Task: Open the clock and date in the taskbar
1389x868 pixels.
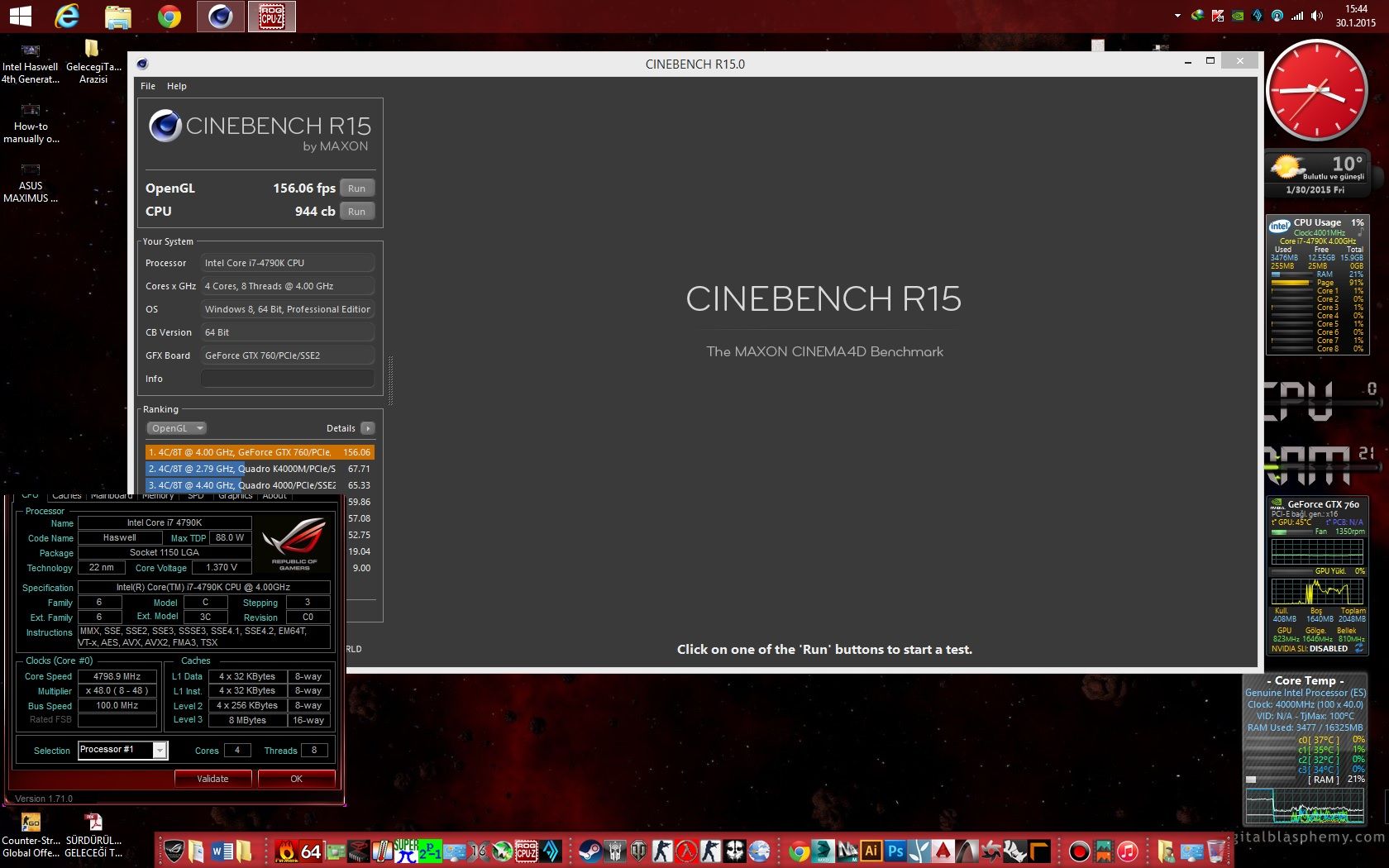Action: click(x=1356, y=16)
